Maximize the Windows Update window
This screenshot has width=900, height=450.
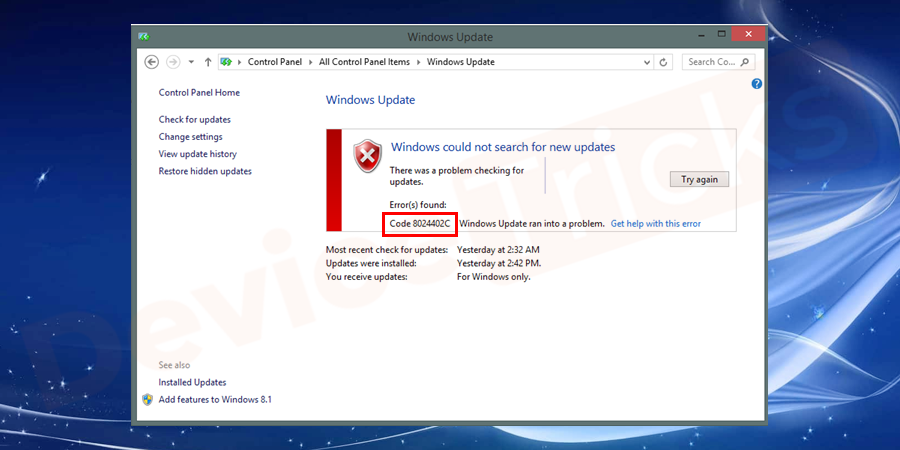(x=722, y=34)
